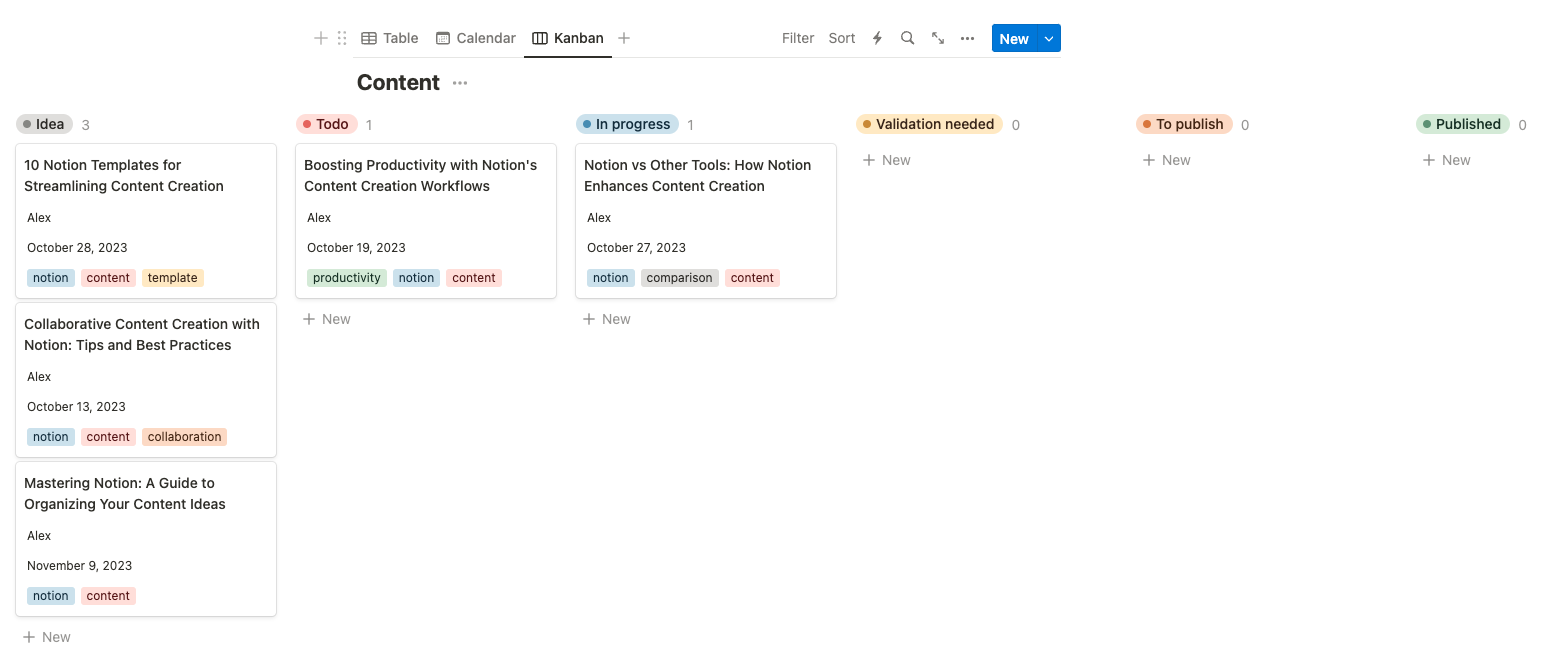The image size is (1562, 655).
Task: Click the drag handle dots beside Table tab
Action: tap(342, 38)
